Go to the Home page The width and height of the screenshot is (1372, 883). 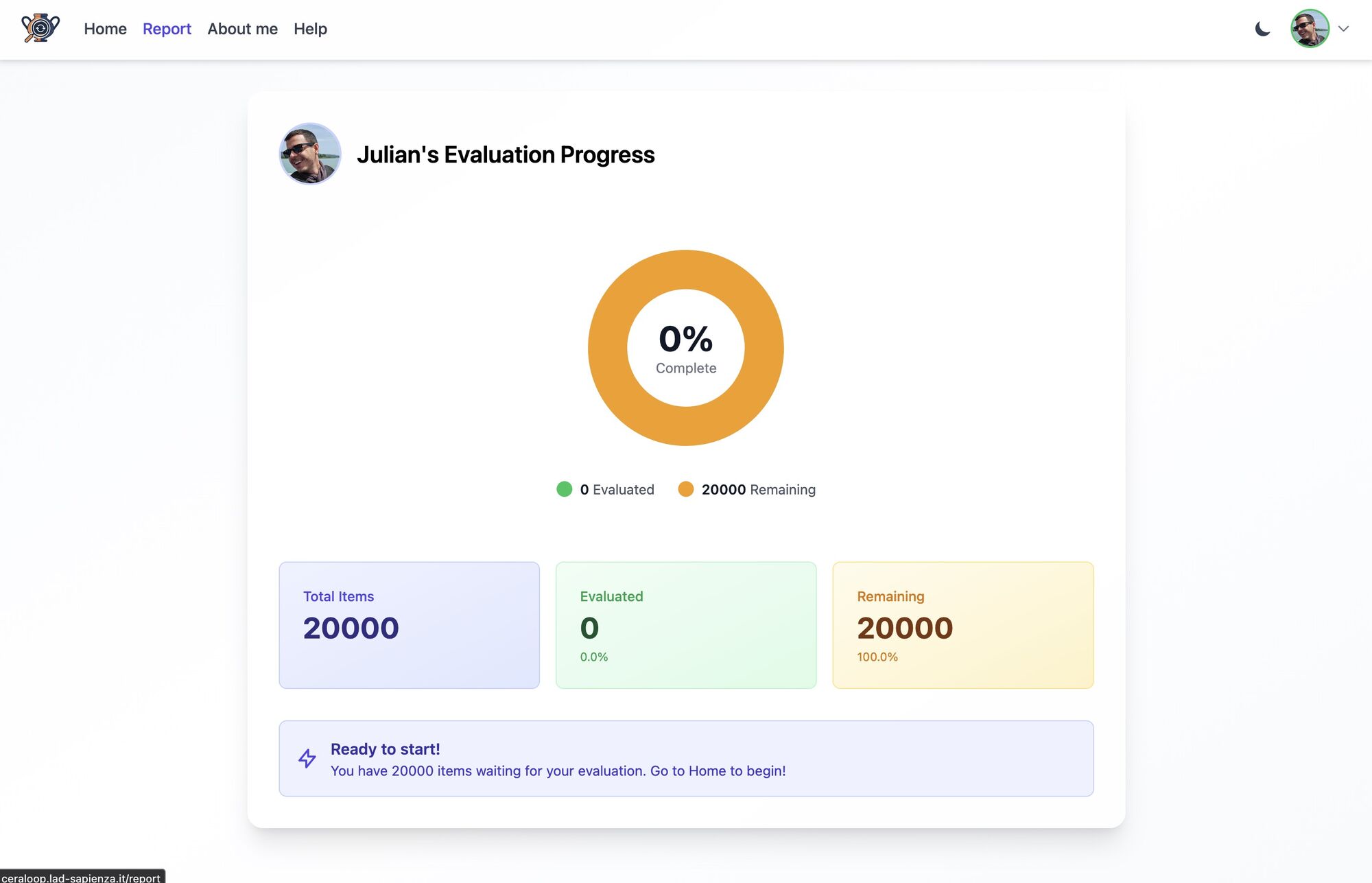click(x=105, y=29)
